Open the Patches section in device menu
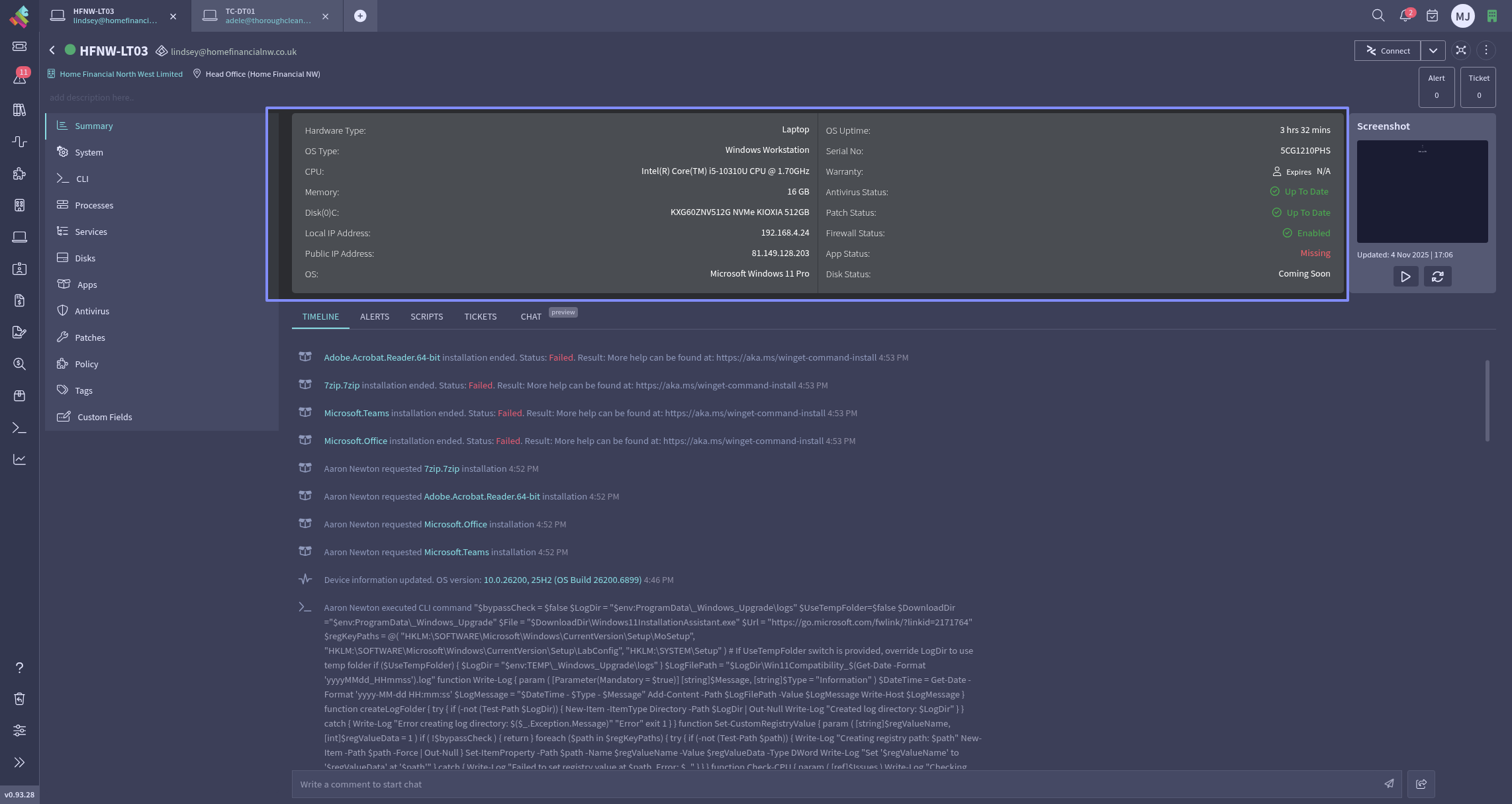 click(90, 337)
